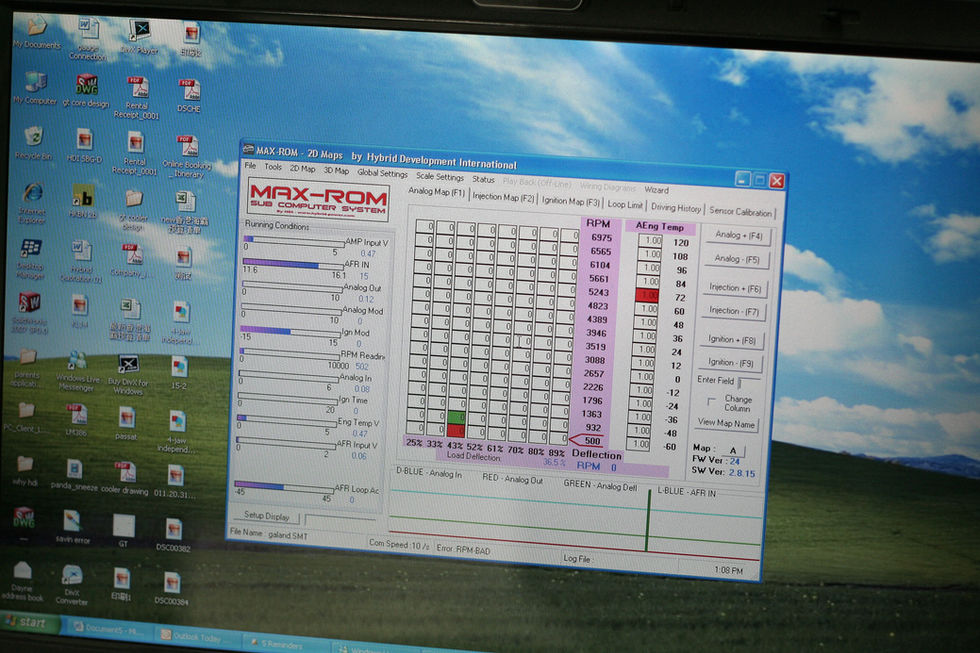Open the panda_sneeze video file
Screen dimensions: 980x653
(74, 475)
